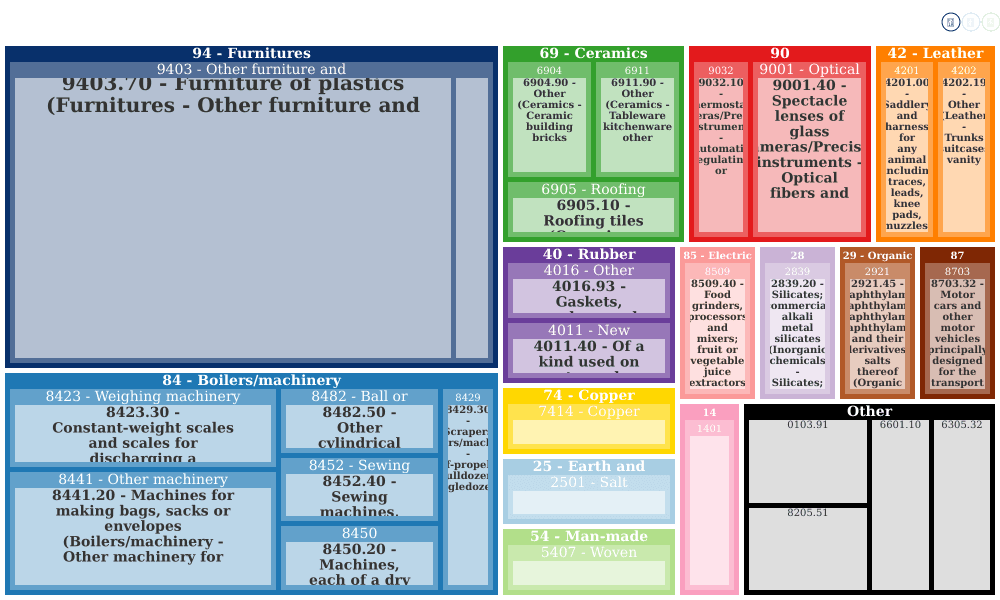
Task: Click the faded light blue circular icon
Action: point(970,22)
